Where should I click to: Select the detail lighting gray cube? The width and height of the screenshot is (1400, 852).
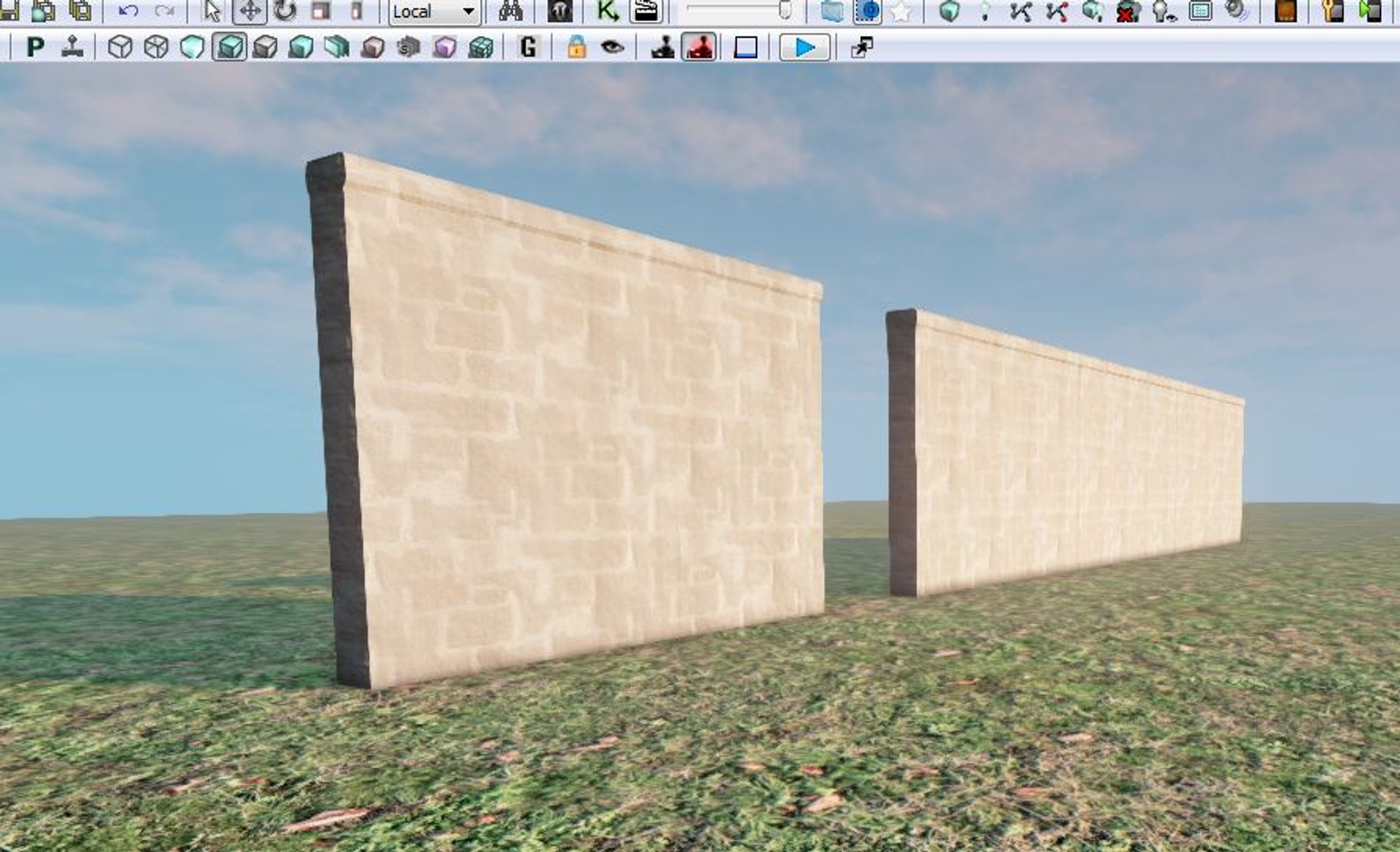click(265, 47)
